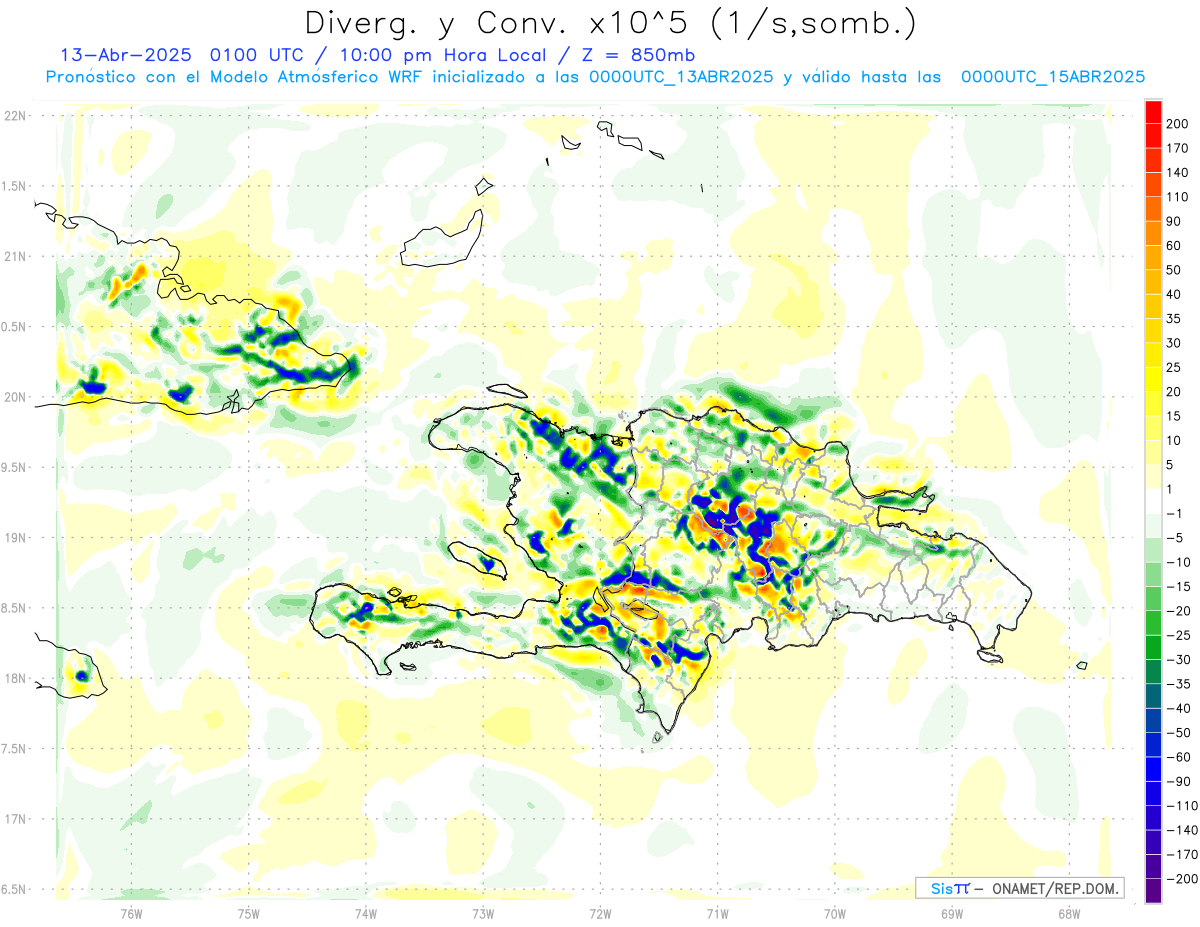Click the '0000UTC_15ABR2025' valid-until text
Screen dimensions: 1200x927
coord(1053,77)
